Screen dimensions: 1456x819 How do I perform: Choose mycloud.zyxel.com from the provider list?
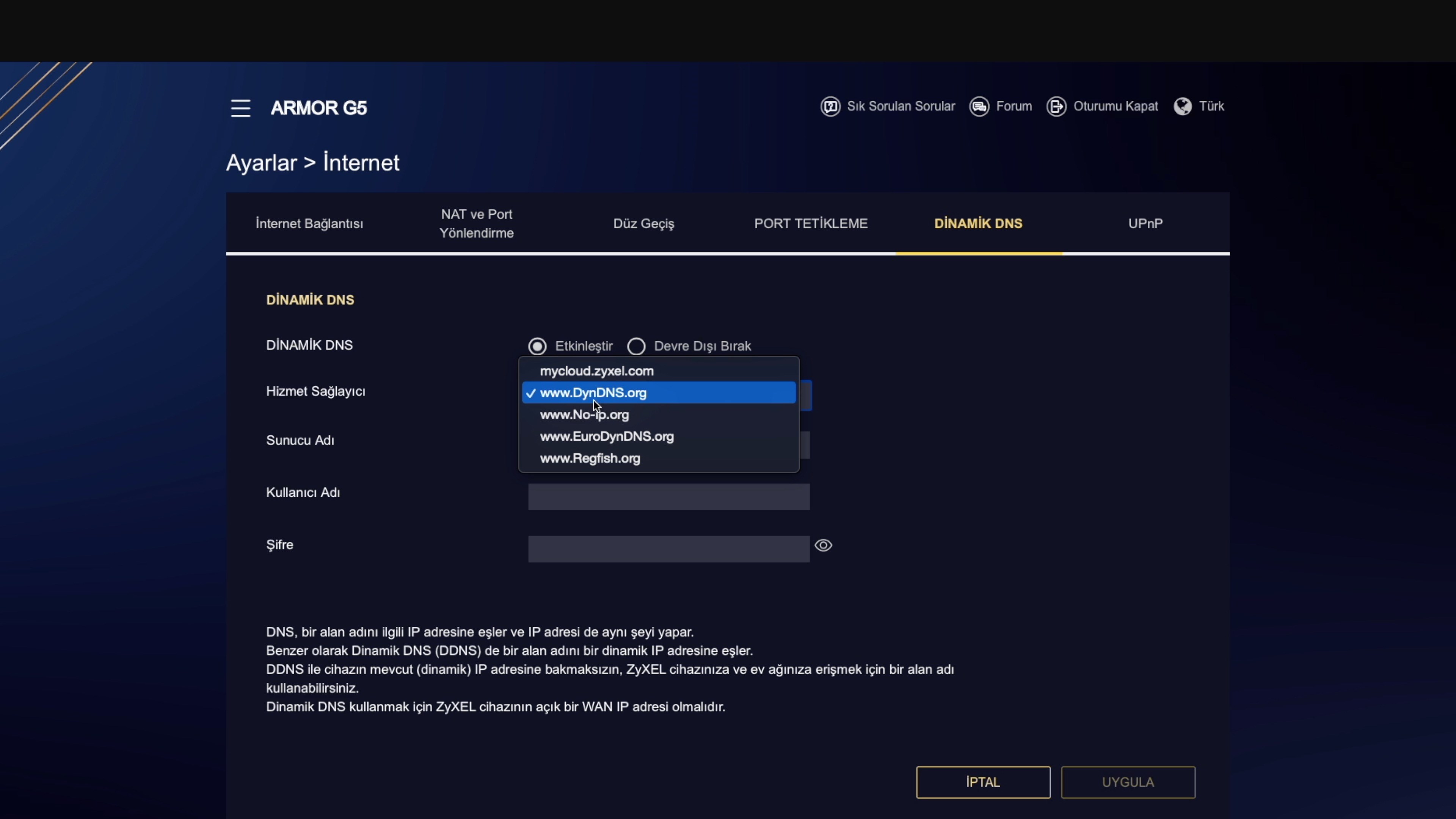coord(659,371)
